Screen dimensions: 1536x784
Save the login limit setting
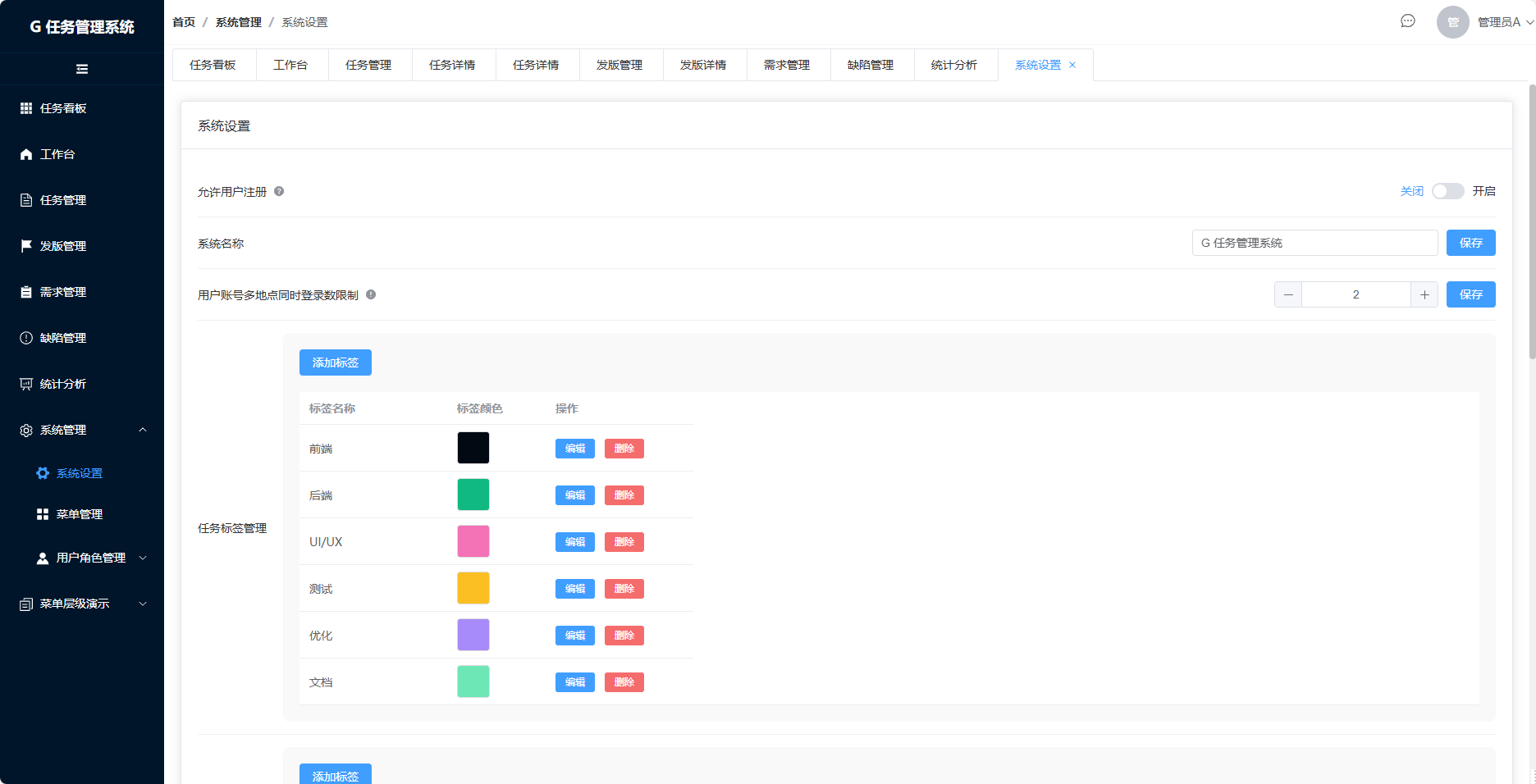pyautogui.click(x=1470, y=294)
